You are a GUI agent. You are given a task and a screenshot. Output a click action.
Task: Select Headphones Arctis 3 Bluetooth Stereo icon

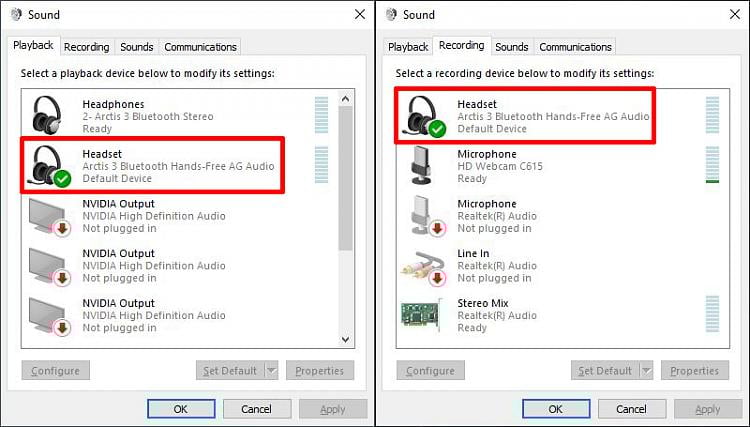pos(47,116)
